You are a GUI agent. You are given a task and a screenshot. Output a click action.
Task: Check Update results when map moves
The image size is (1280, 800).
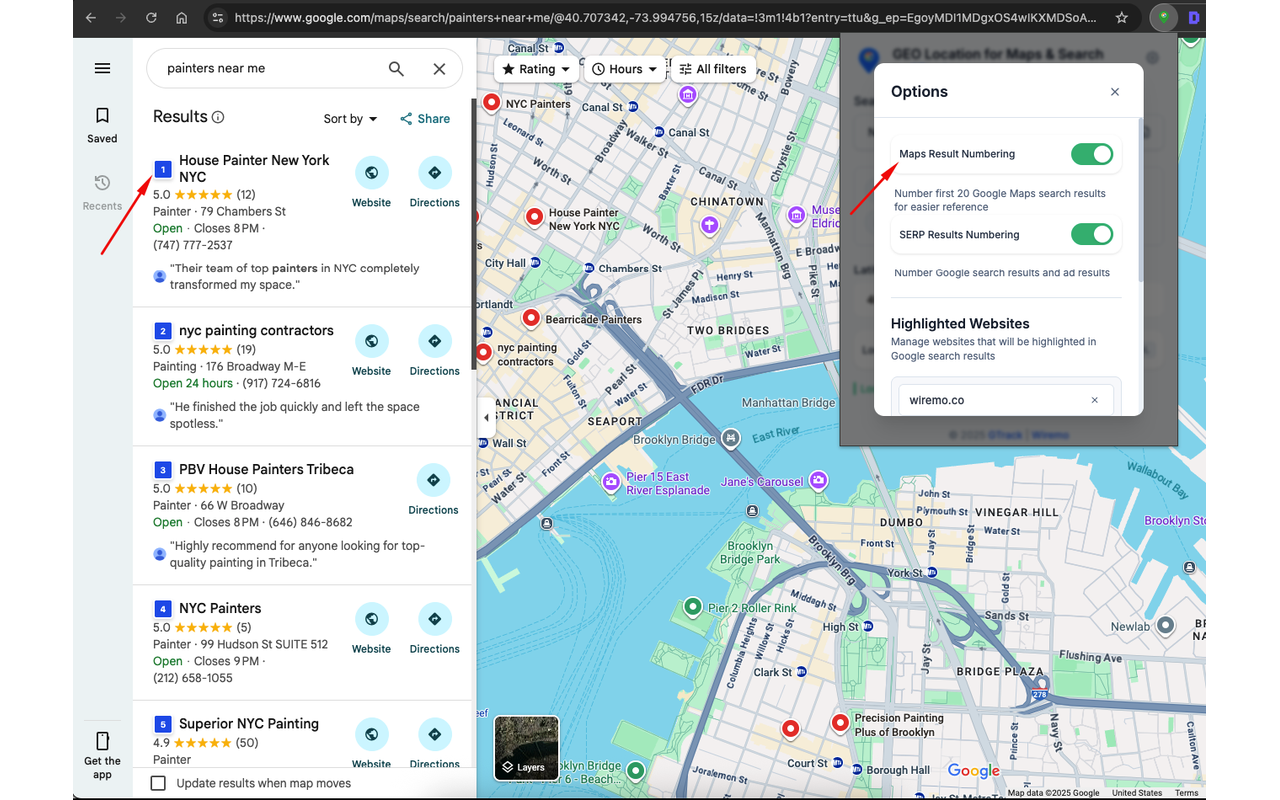click(158, 783)
